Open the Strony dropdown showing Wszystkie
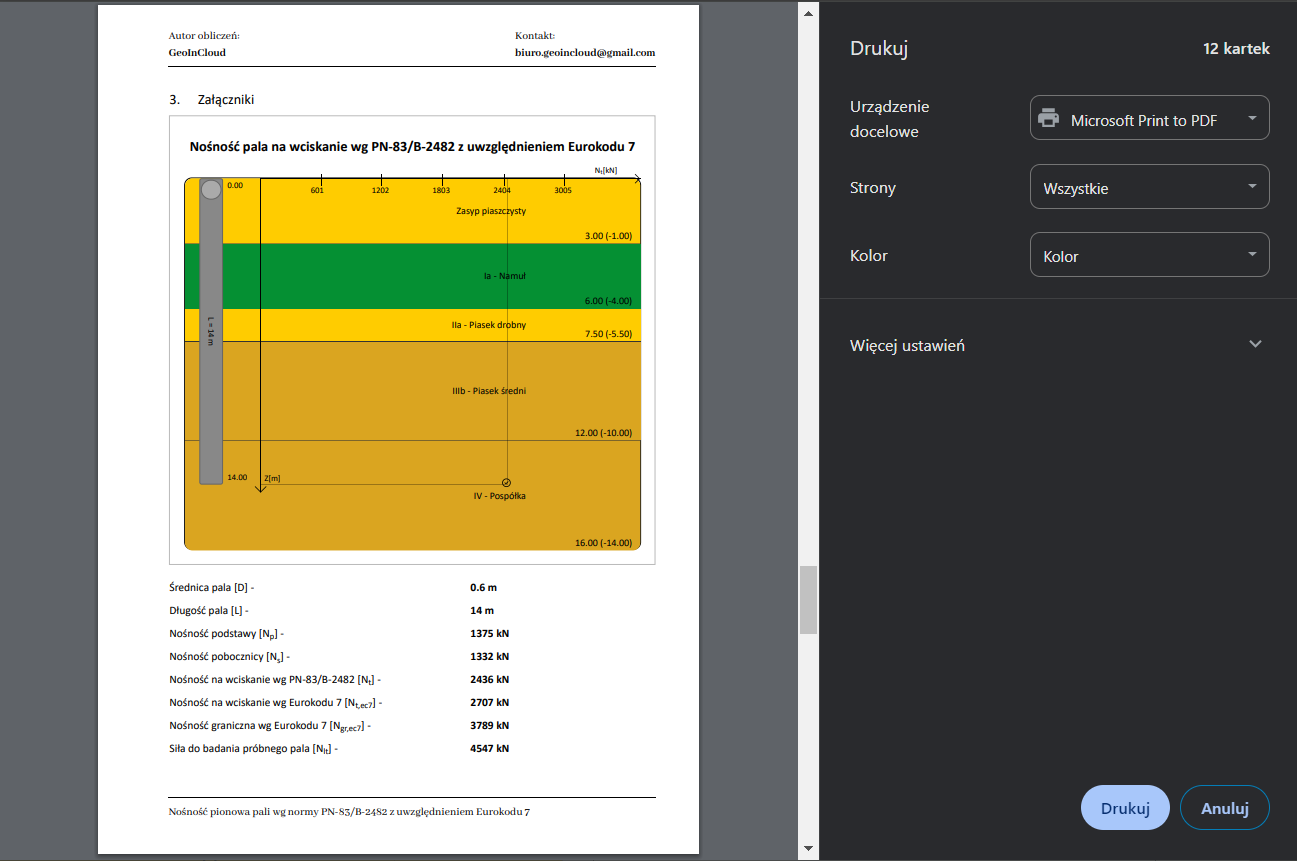Image resolution: width=1297 pixels, height=861 pixels. pyautogui.click(x=1149, y=187)
